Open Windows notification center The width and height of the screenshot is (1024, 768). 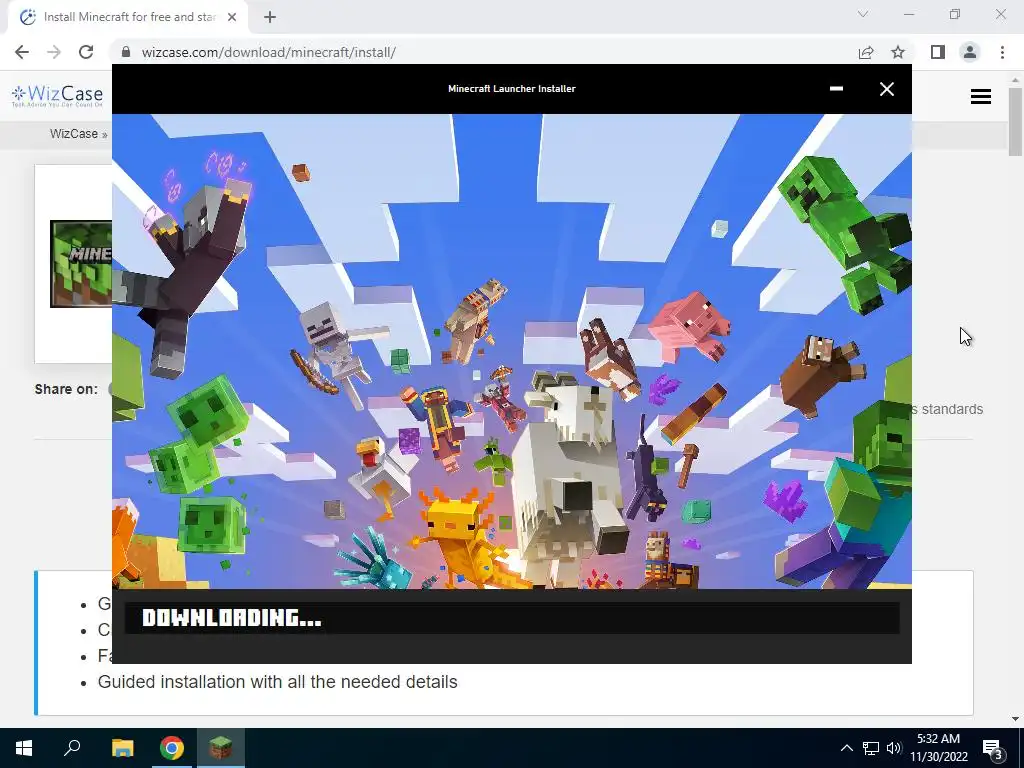tap(993, 749)
